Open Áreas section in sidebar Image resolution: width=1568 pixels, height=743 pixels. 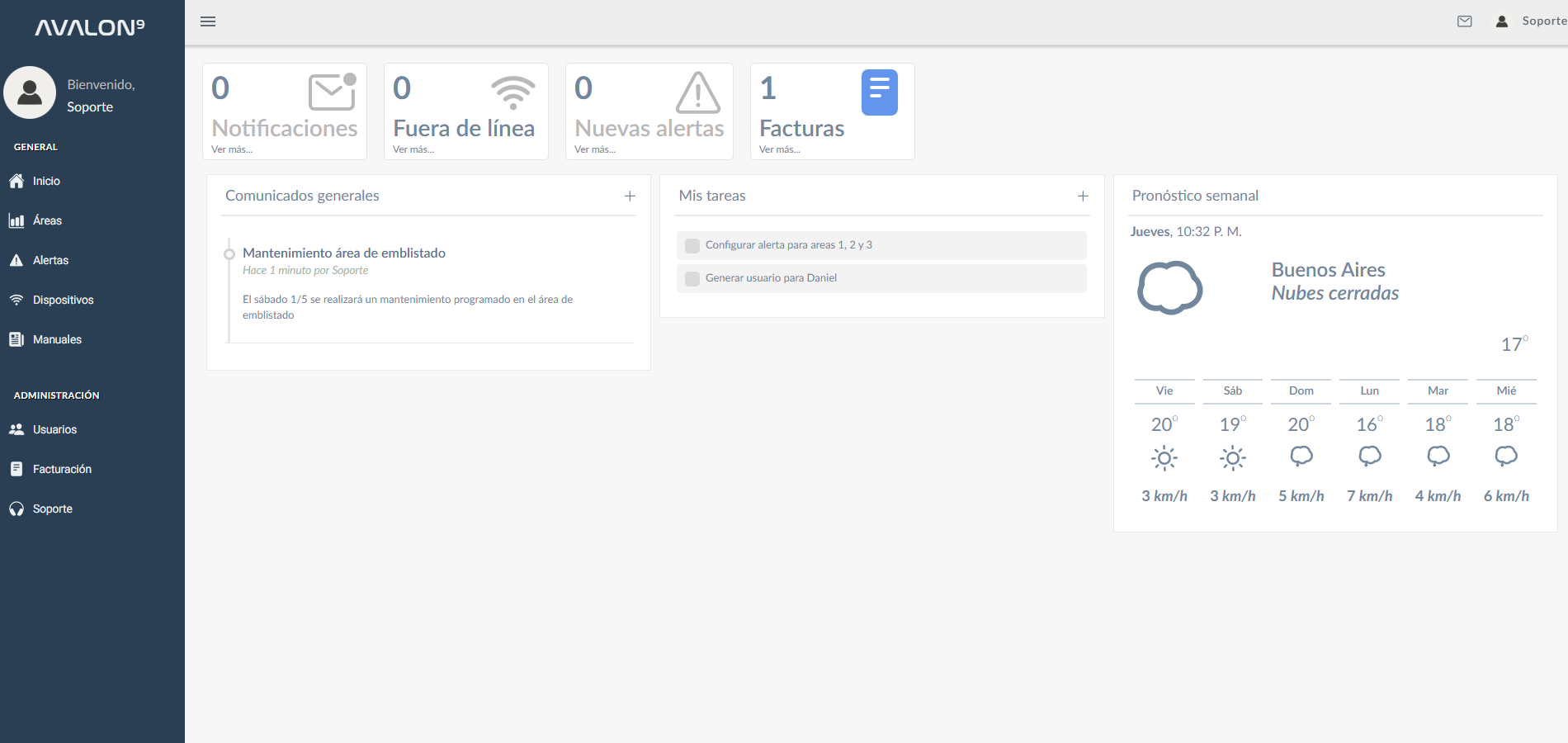click(x=47, y=220)
